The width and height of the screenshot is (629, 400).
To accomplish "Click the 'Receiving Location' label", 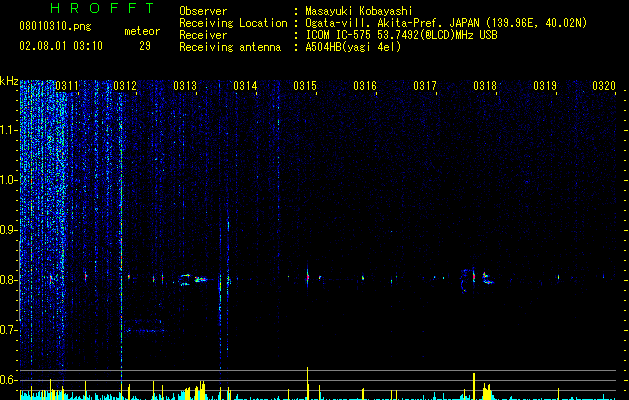I will [x=233, y=23].
